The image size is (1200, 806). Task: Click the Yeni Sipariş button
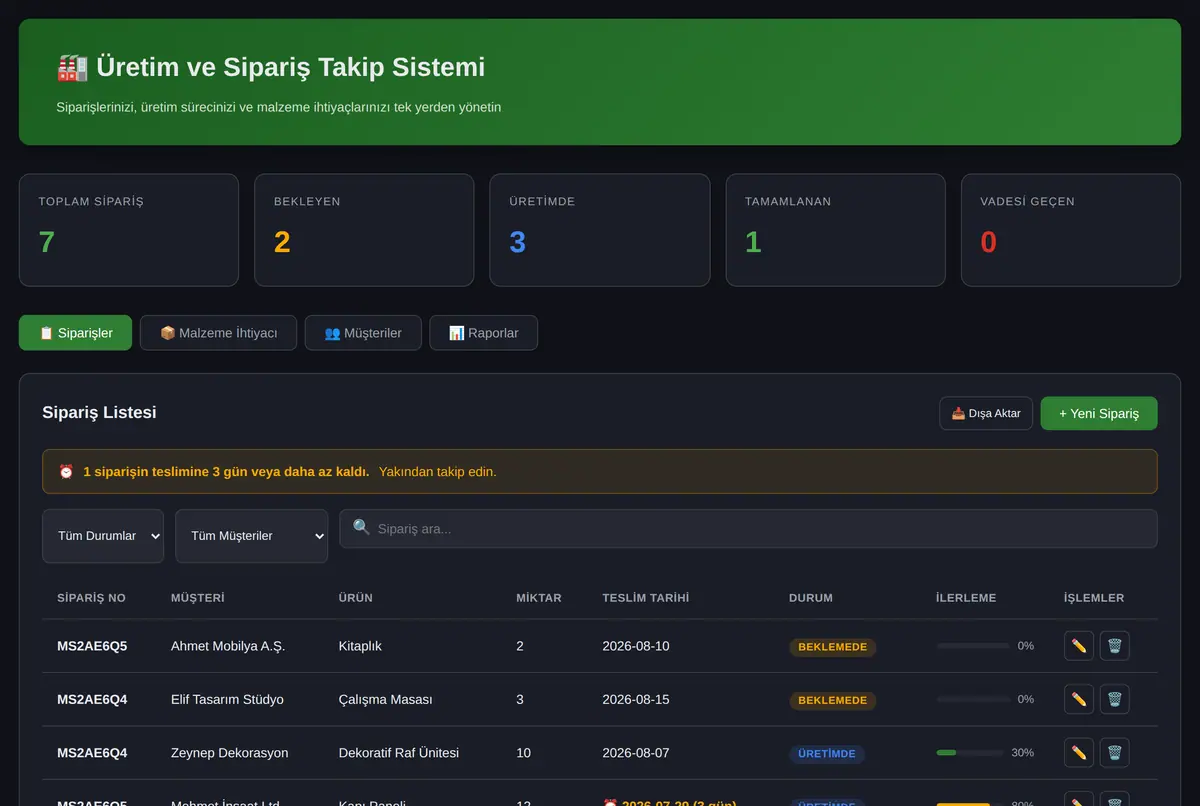(1099, 413)
